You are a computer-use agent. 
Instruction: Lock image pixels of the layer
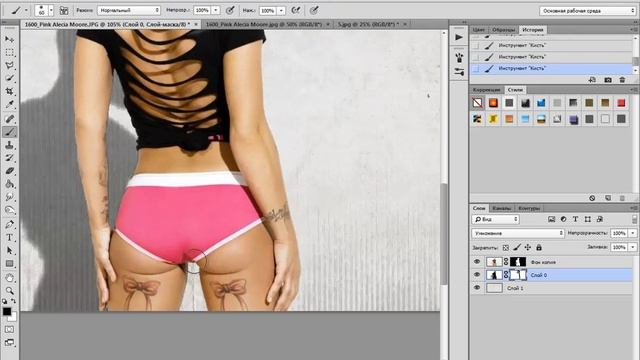point(517,247)
